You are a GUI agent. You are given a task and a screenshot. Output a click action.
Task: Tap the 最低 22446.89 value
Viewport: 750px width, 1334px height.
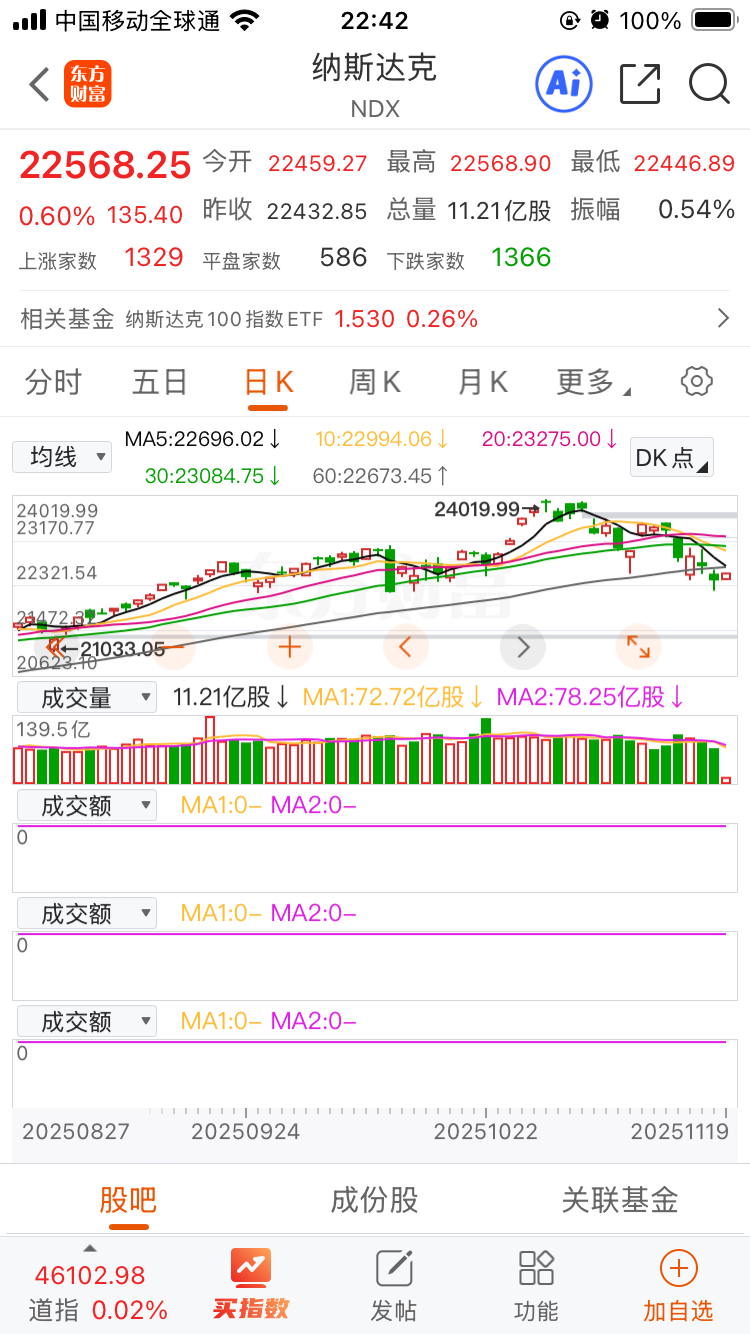click(684, 163)
